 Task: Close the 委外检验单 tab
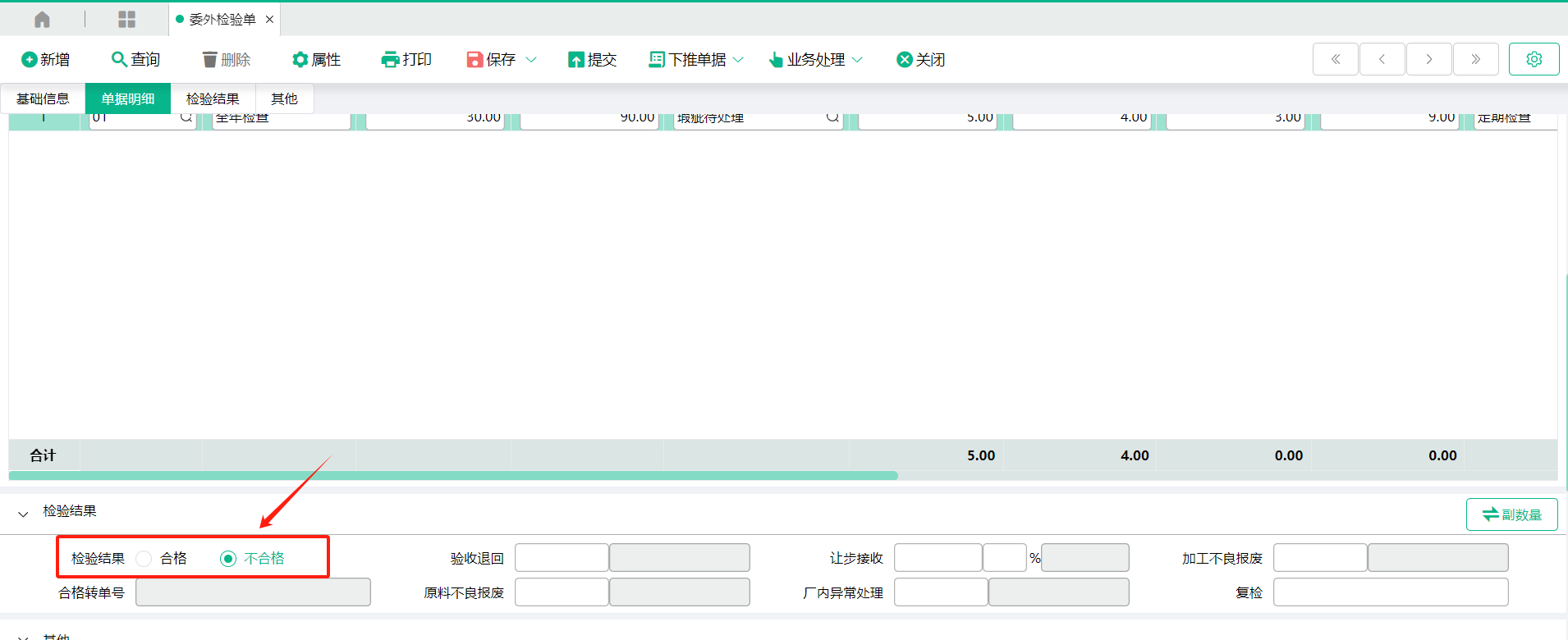click(269, 19)
